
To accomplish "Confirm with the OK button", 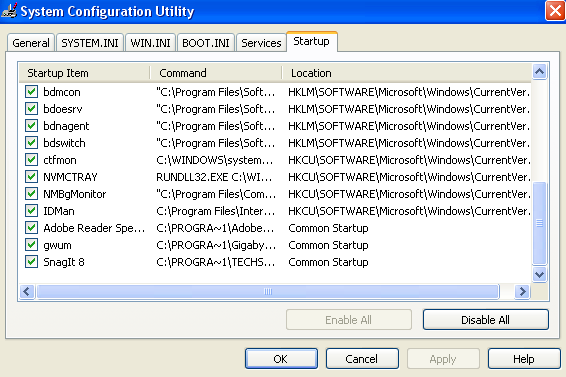I will click(x=281, y=359).
